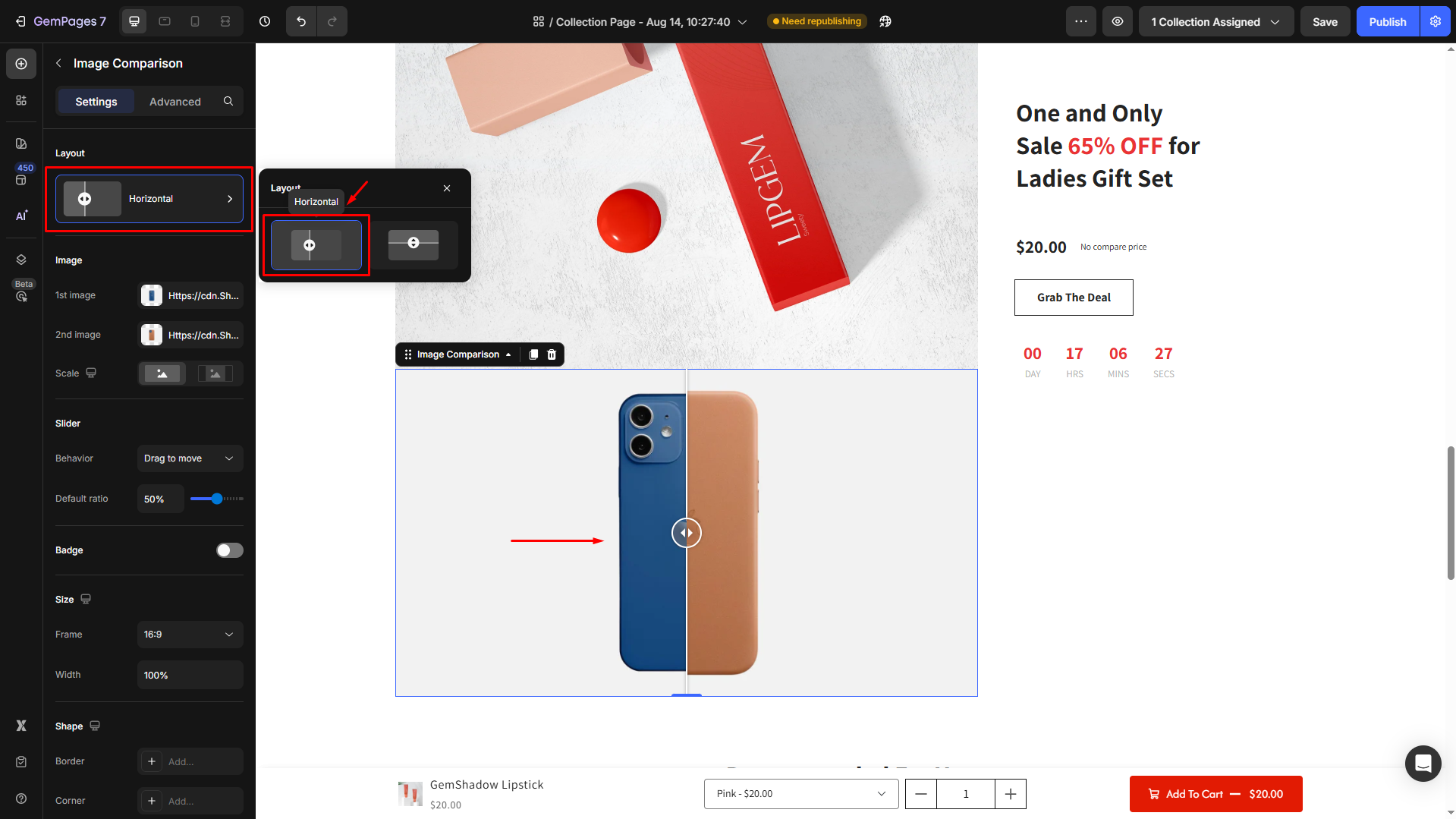Click the Publish button

point(1388,21)
